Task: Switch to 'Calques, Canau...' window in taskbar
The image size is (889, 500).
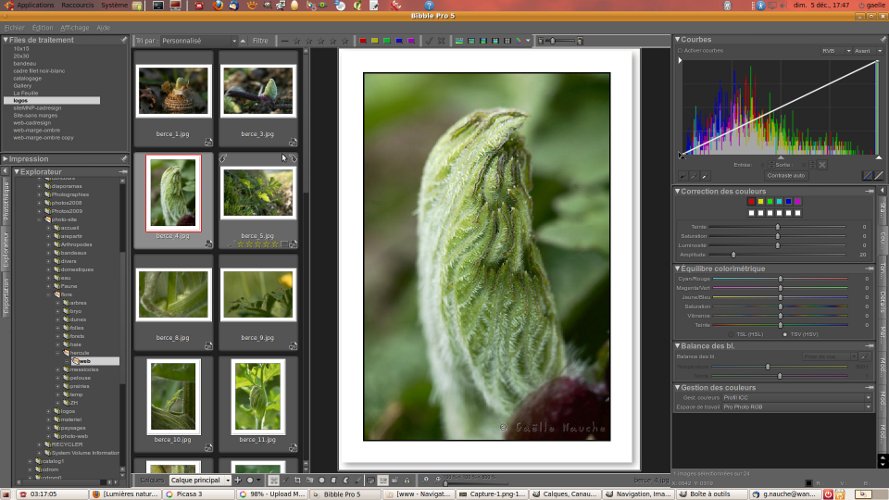Action: pos(565,494)
